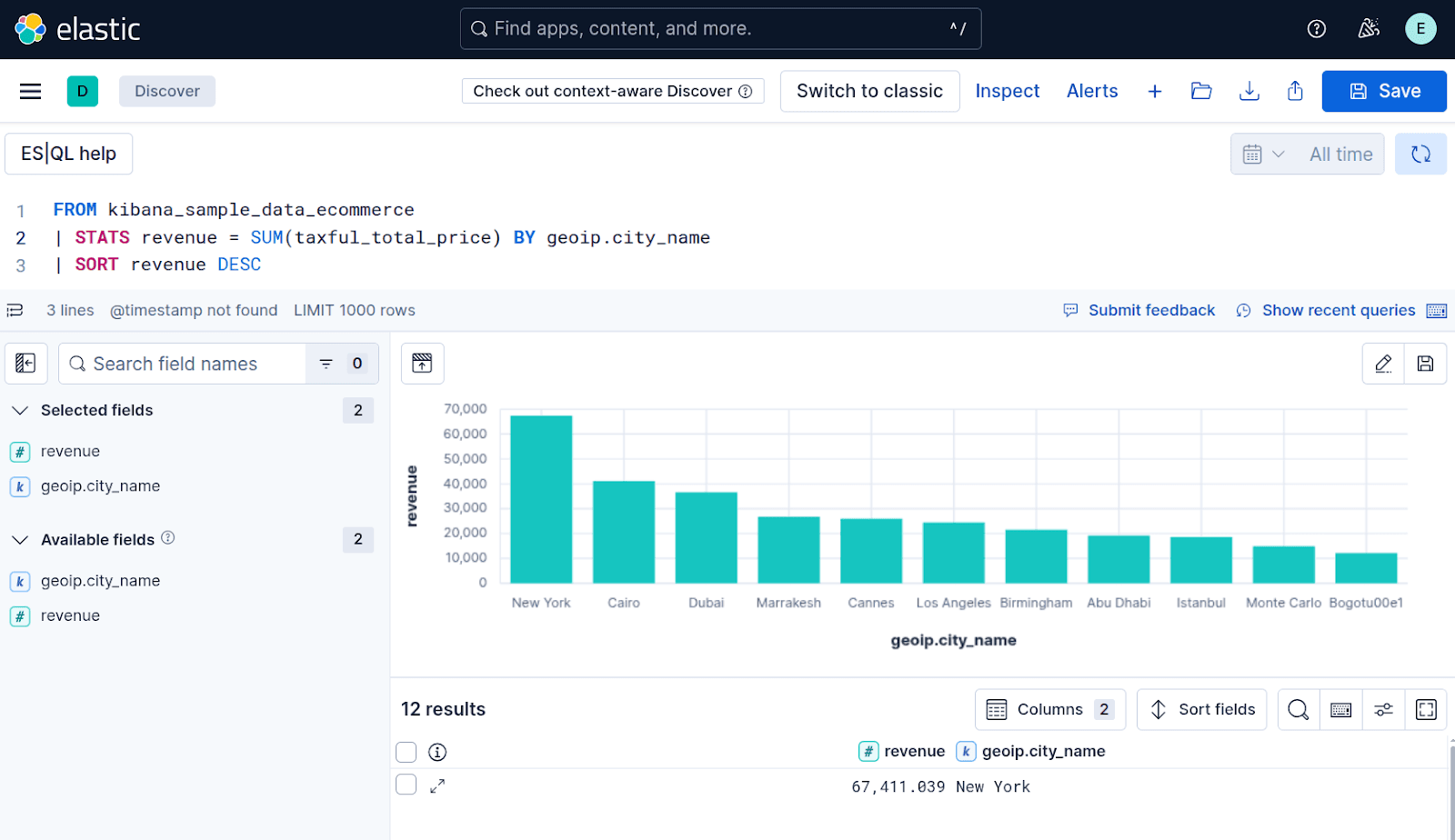Select the checkbox on the New York row
The height and width of the screenshot is (840, 1455).
click(406, 784)
